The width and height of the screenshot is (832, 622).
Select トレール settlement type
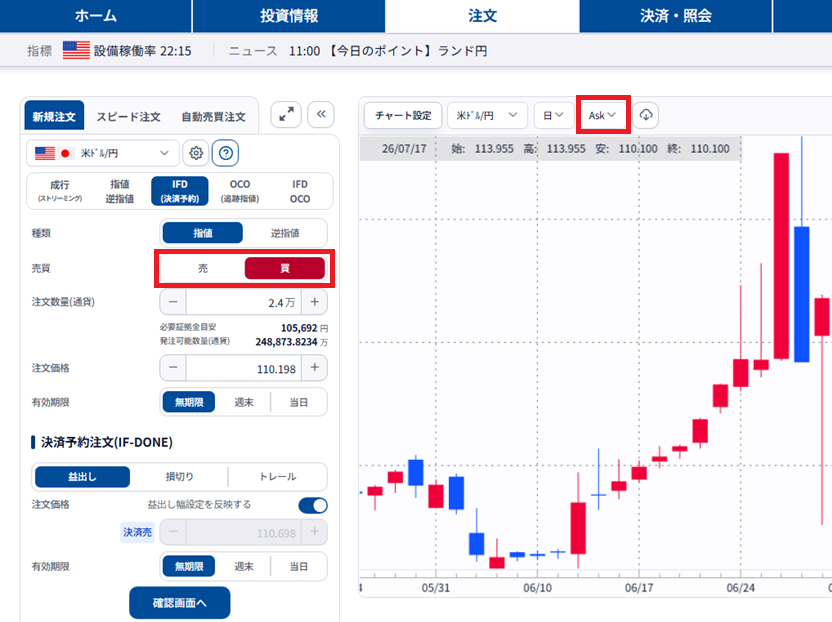278,477
